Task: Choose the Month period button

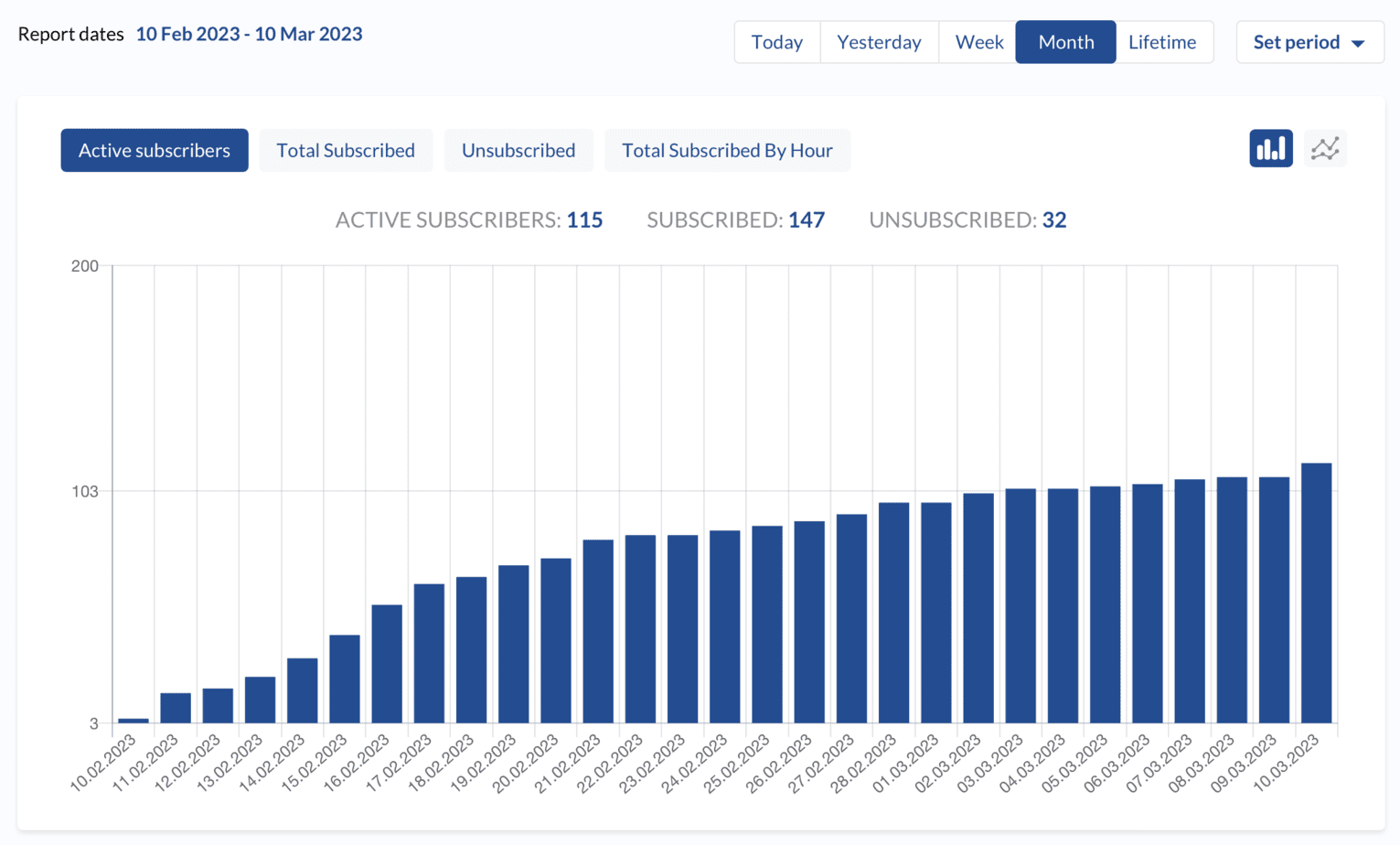Action: [1065, 42]
